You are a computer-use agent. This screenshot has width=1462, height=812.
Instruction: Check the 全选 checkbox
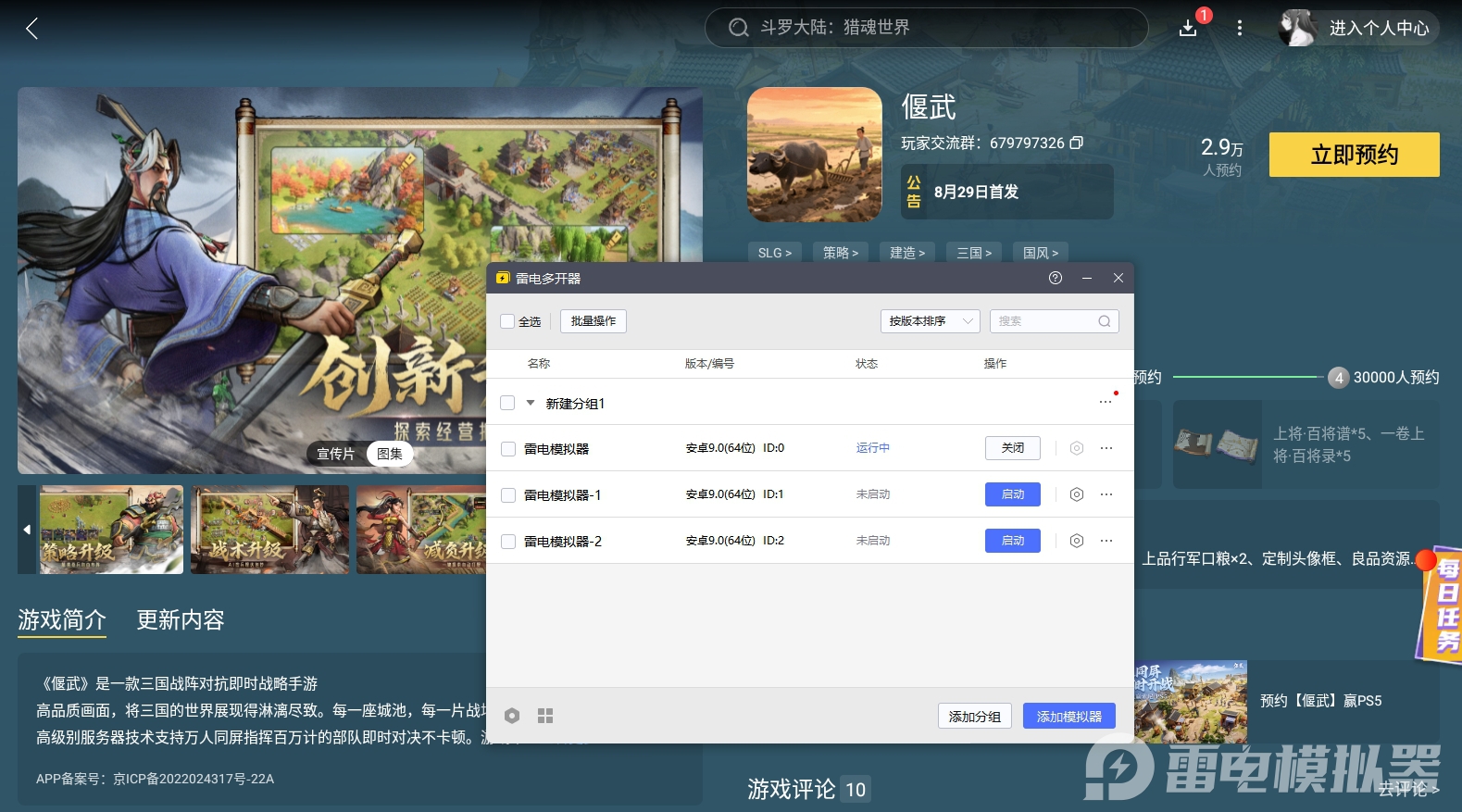(x=507, y=321)
